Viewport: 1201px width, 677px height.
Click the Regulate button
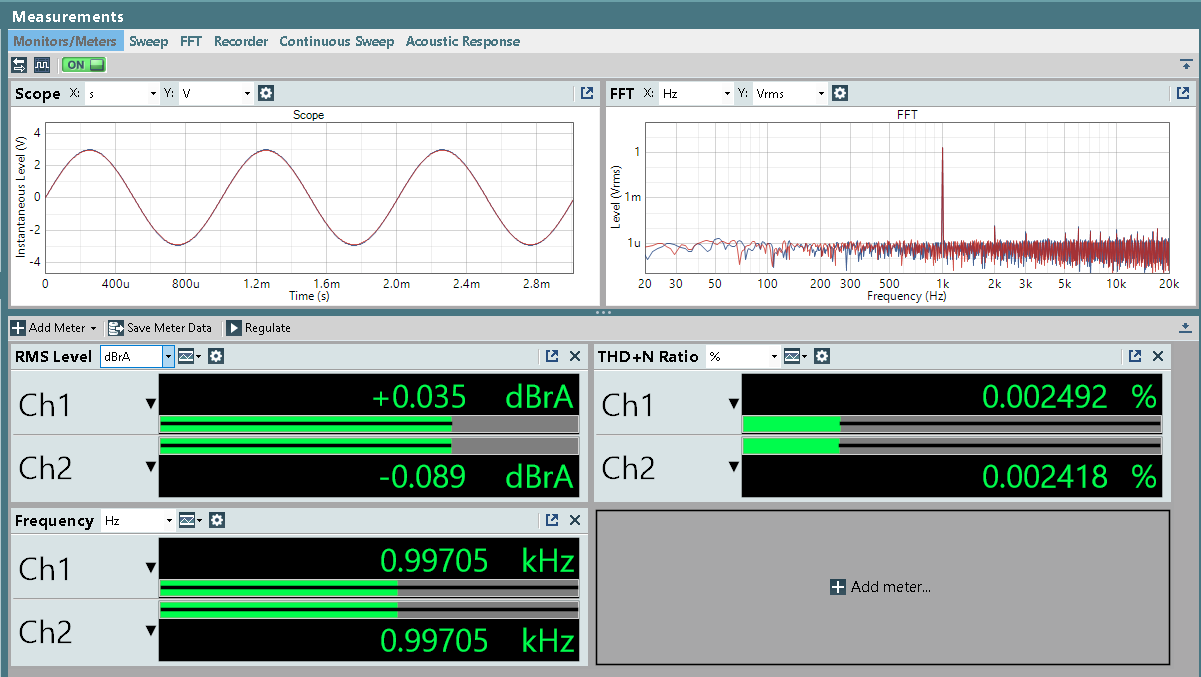point(259,328)
